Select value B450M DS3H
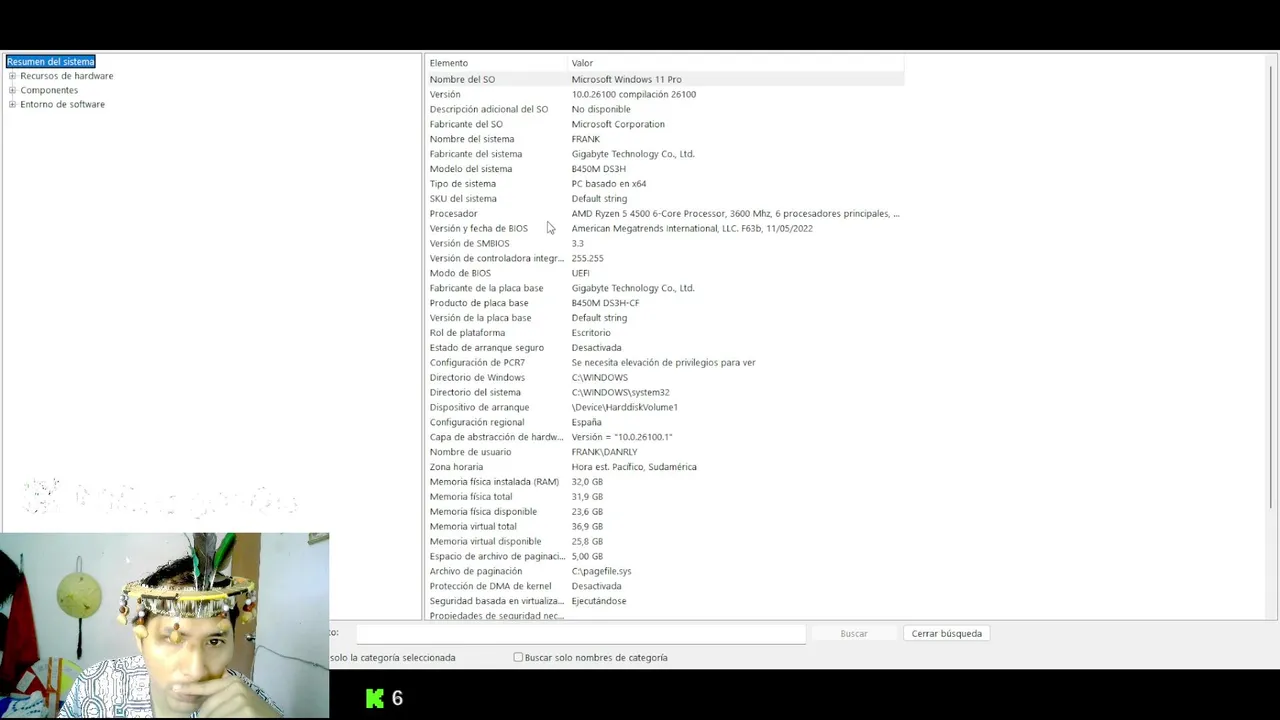This screenshot has height=720, width=1280. [x=598, y=169]
